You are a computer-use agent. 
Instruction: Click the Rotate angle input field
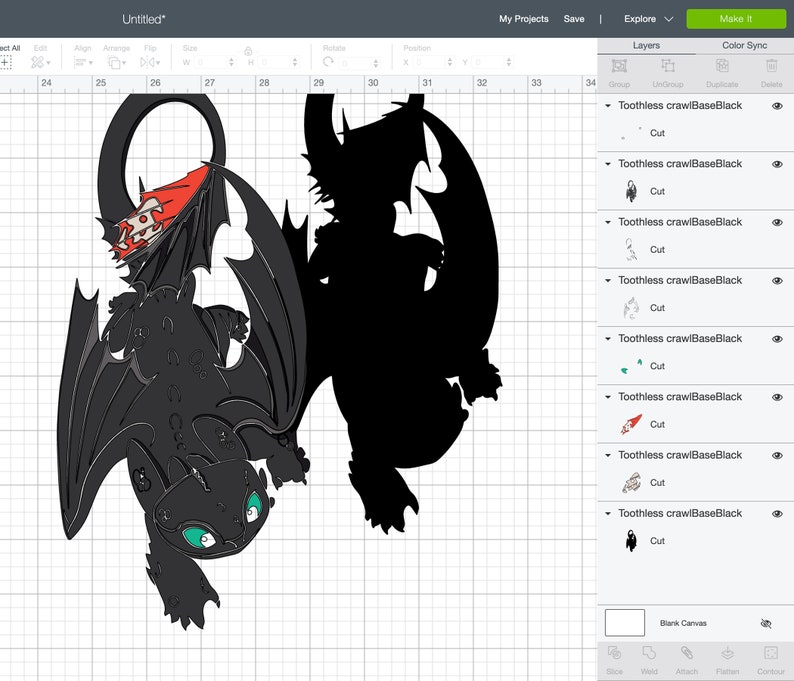pos(355,62)
